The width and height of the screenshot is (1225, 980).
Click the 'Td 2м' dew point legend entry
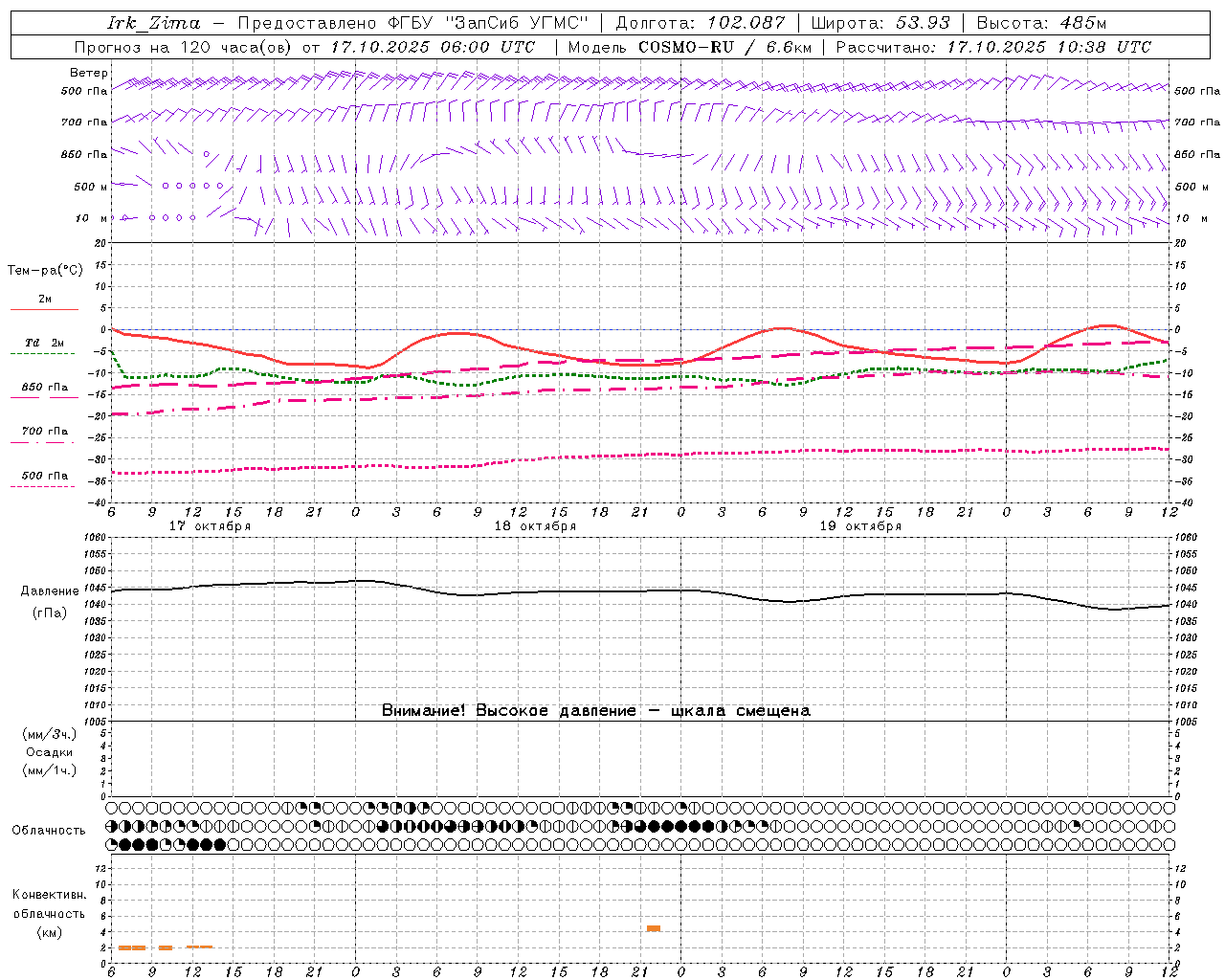[45, 343]
